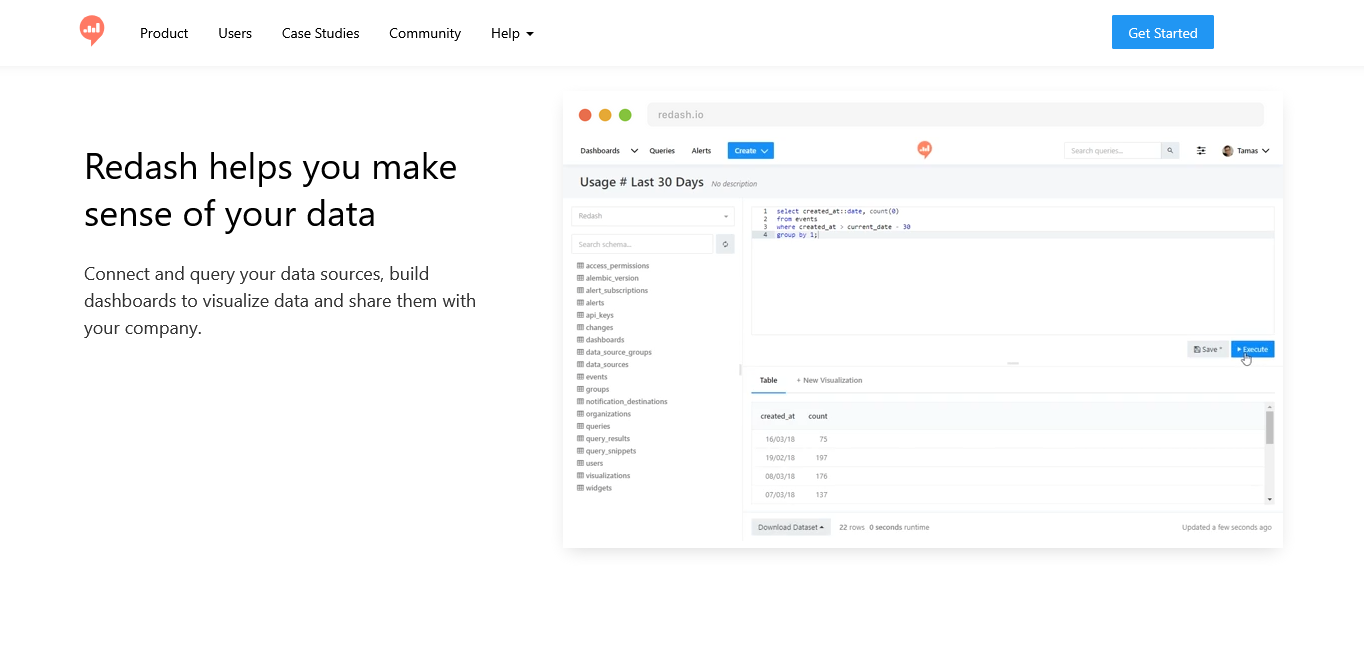
Task: Click the table icon beside users
Action: click(x=580, y=463)
